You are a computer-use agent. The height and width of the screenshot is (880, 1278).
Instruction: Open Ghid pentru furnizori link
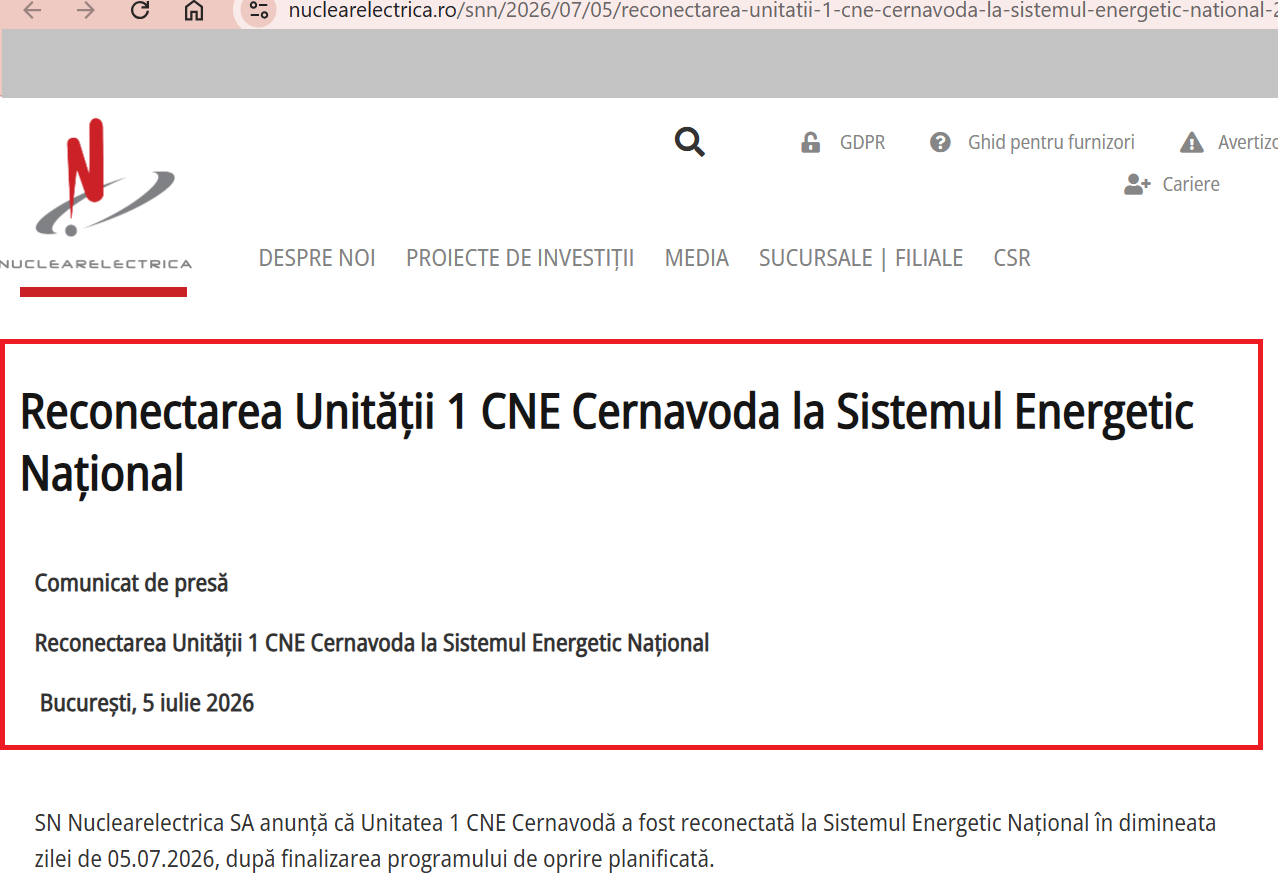1051,143
